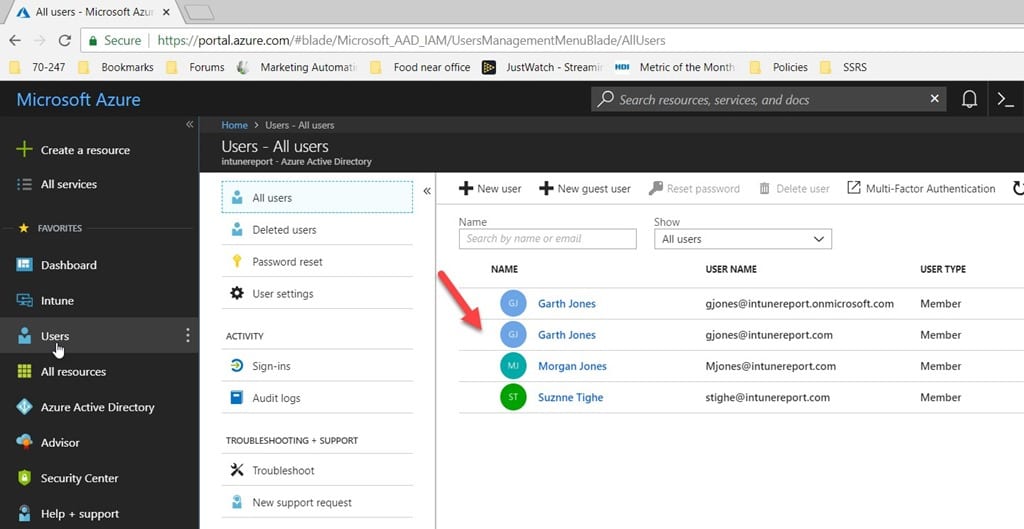
Task: Expand the Show All users dropdown
Action: tap(743, 239)
